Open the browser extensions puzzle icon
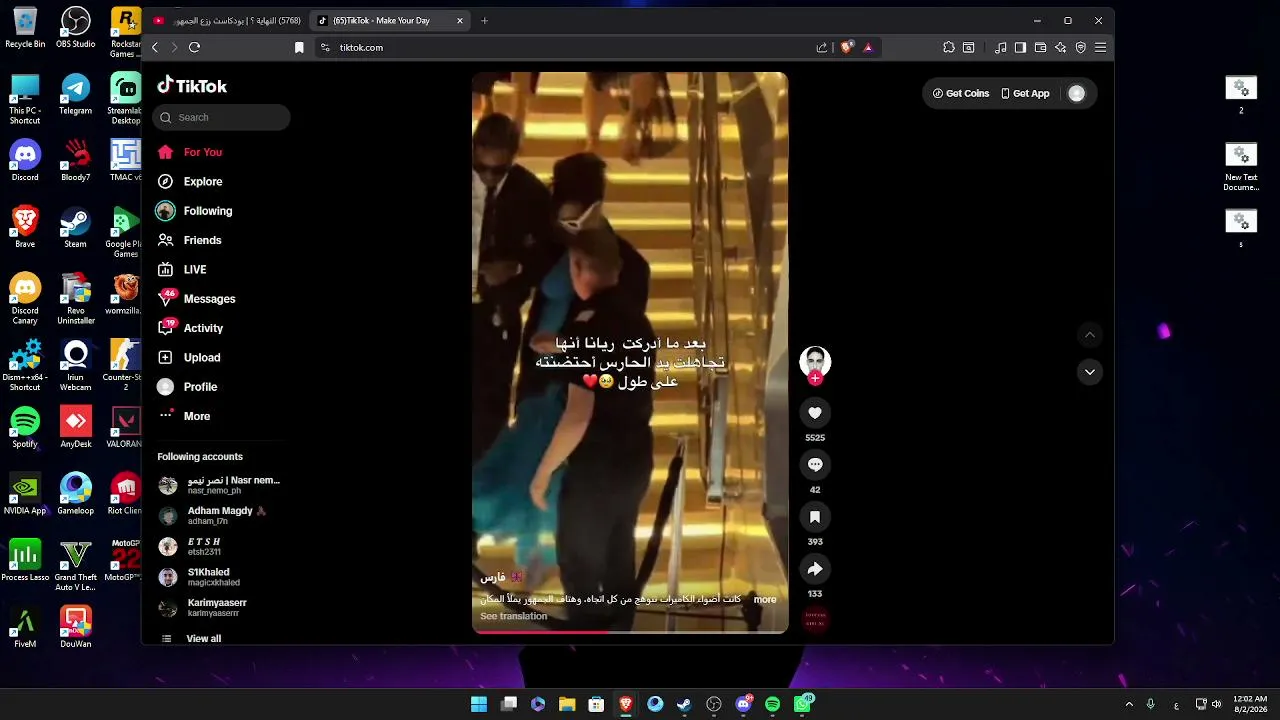Viewport: 1280px width, 720px height. pos(949,47)
